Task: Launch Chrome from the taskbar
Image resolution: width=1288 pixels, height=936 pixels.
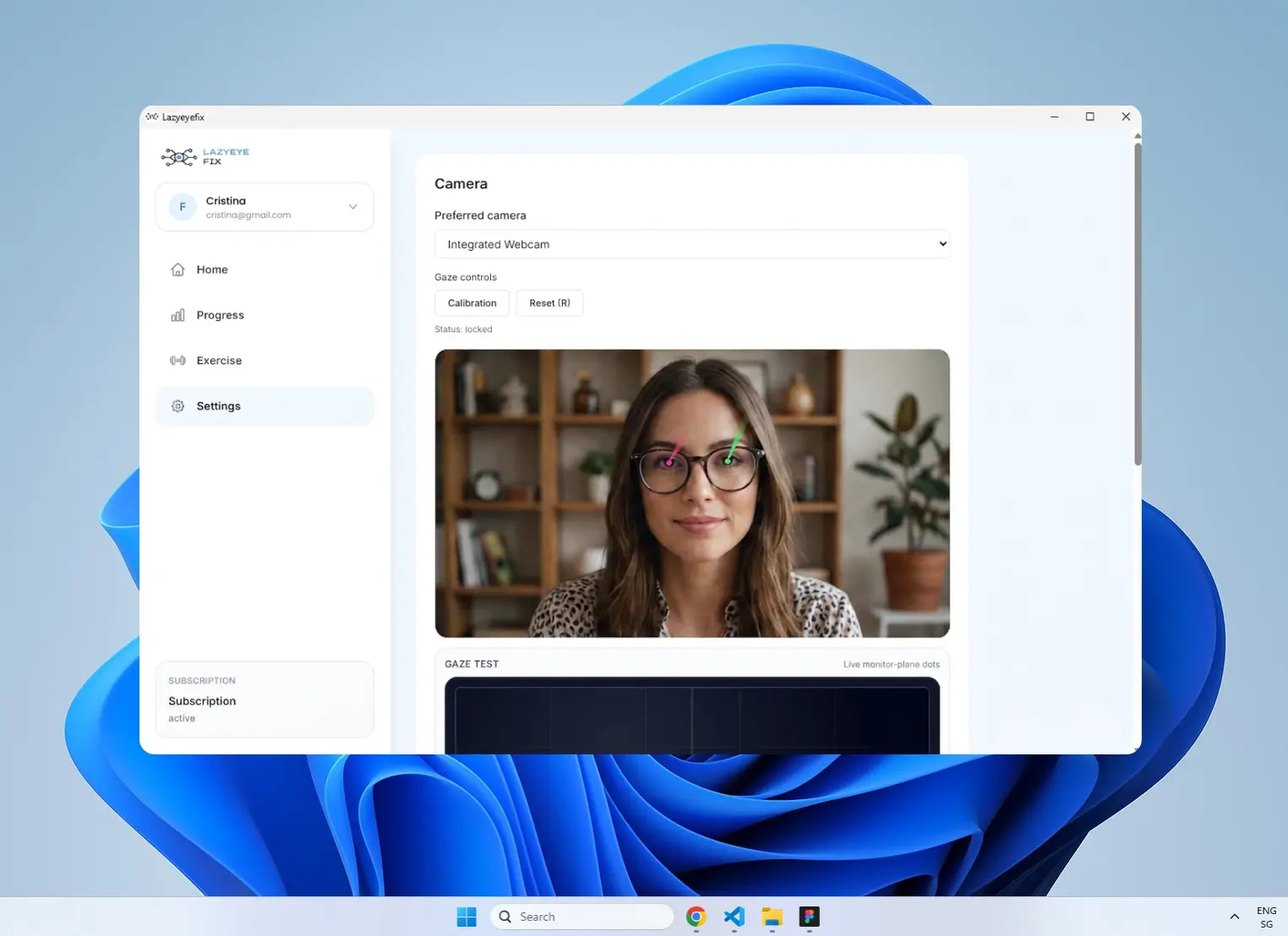Action: pos(695,917)
